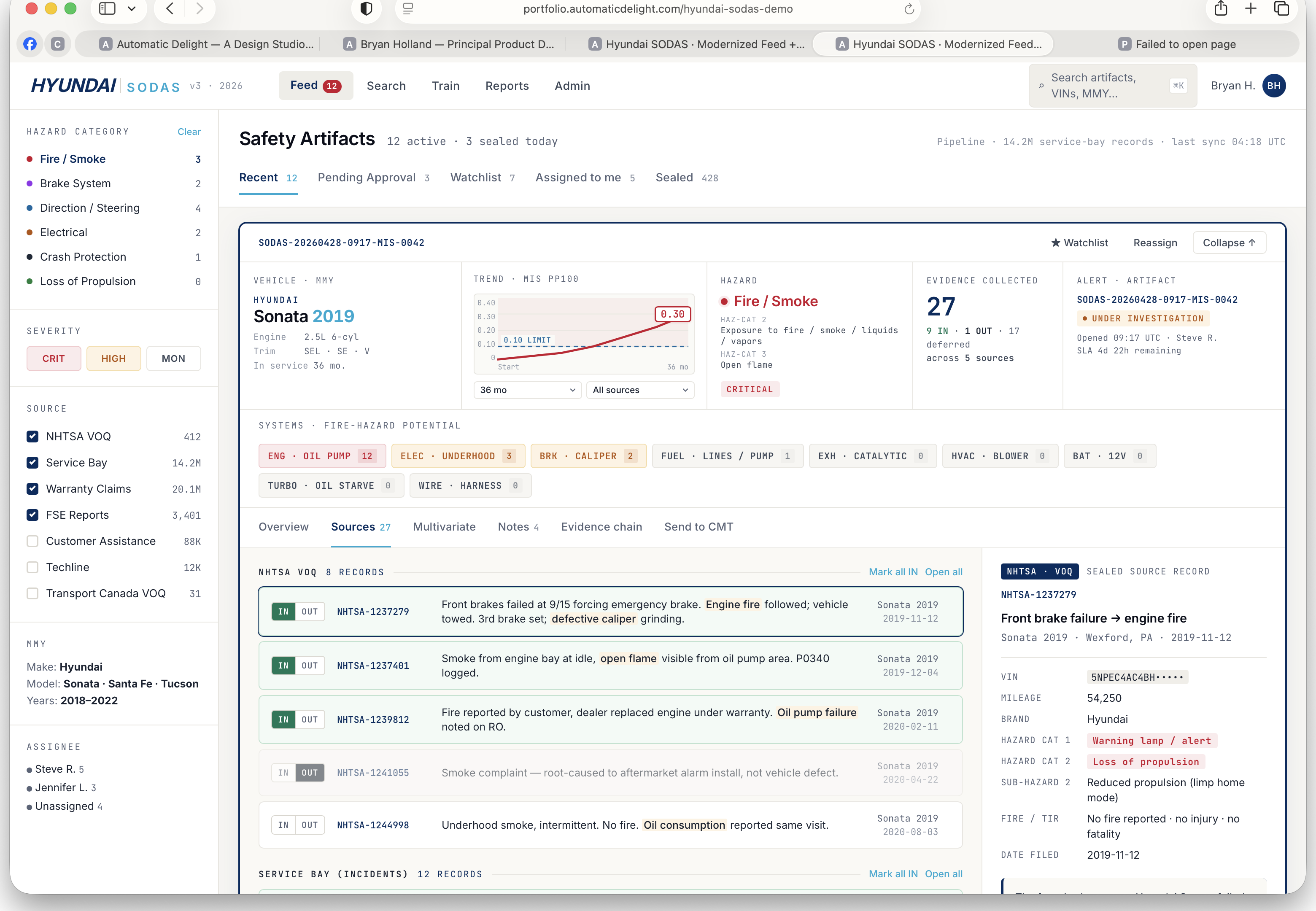Open the Feed nav item
The height and width of the screenshot is (911, 1316).
[x=316, y=86]
